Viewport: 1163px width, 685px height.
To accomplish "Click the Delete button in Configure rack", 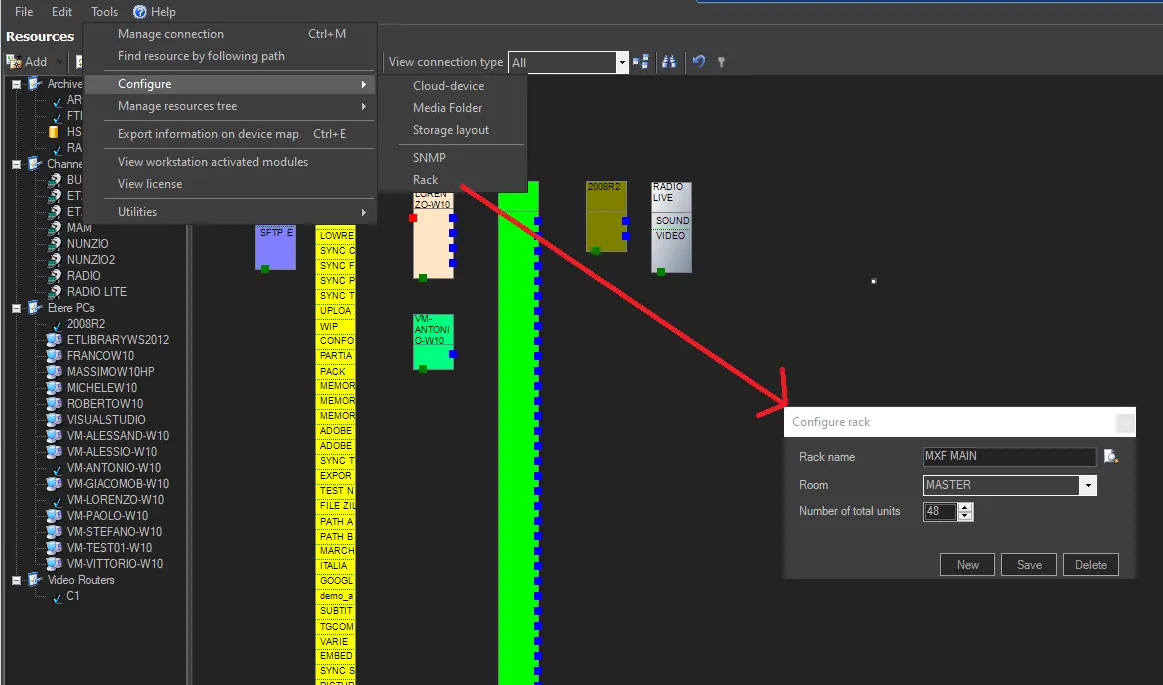I will pyautogui.click(x=1090, y=565).
